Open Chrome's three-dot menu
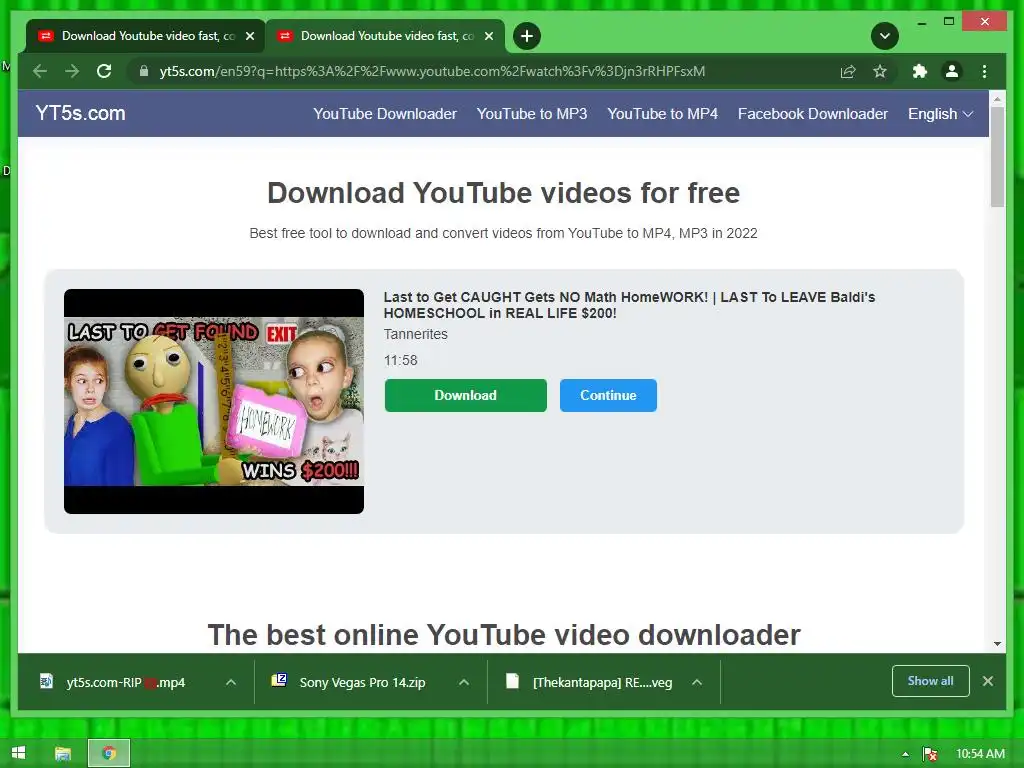This screenshot has height=768, width=1024. pos(984,71)
